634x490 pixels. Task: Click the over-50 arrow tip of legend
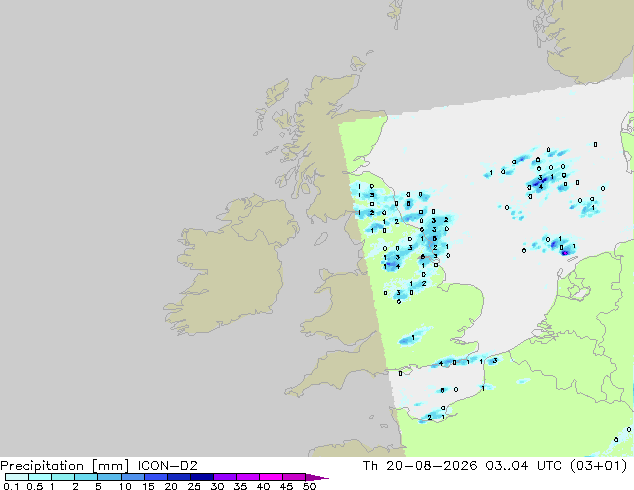pyautogui.click(x=318, y=477)
